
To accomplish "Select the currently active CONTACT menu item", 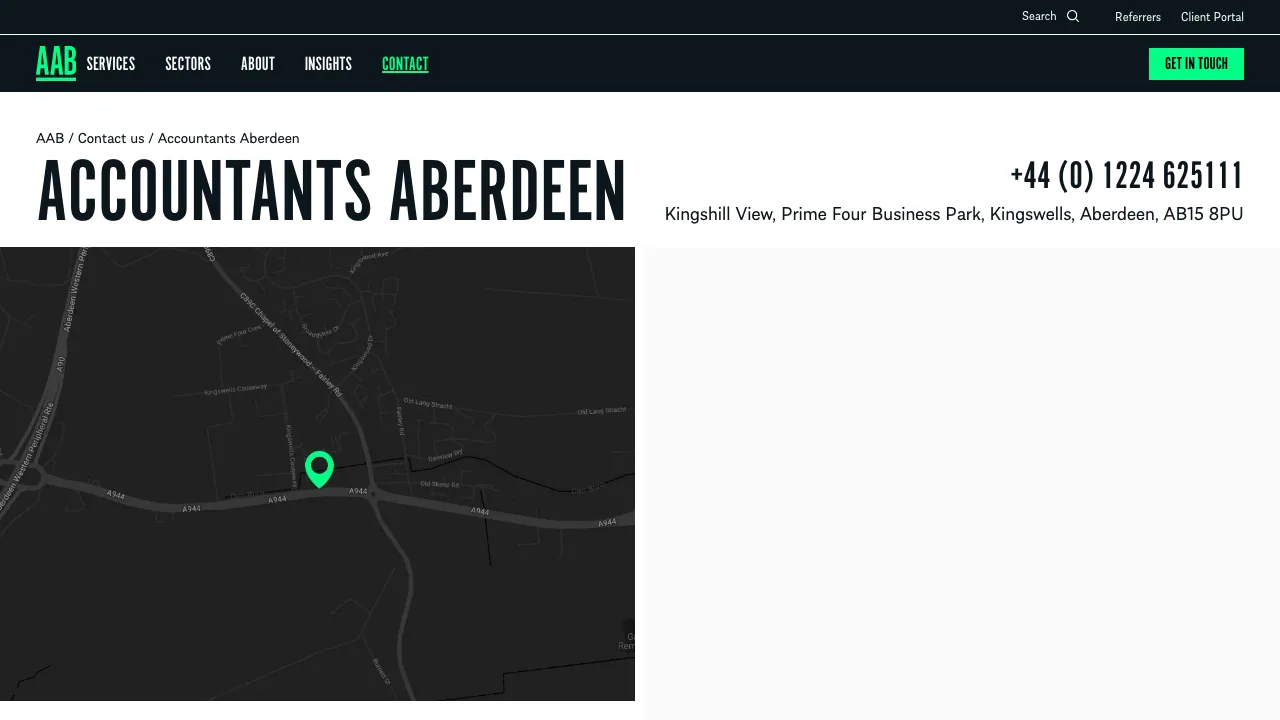I will pos(405,63).
